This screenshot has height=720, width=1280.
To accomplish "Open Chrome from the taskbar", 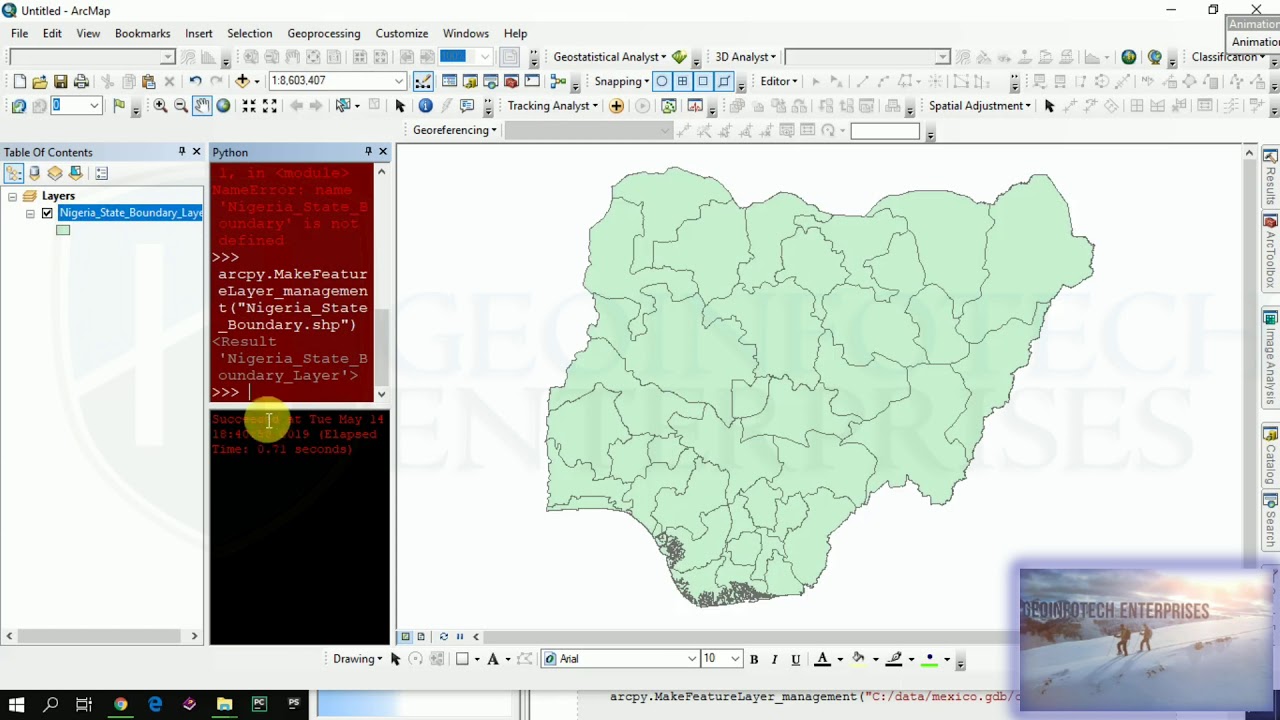I will point(120,704).
